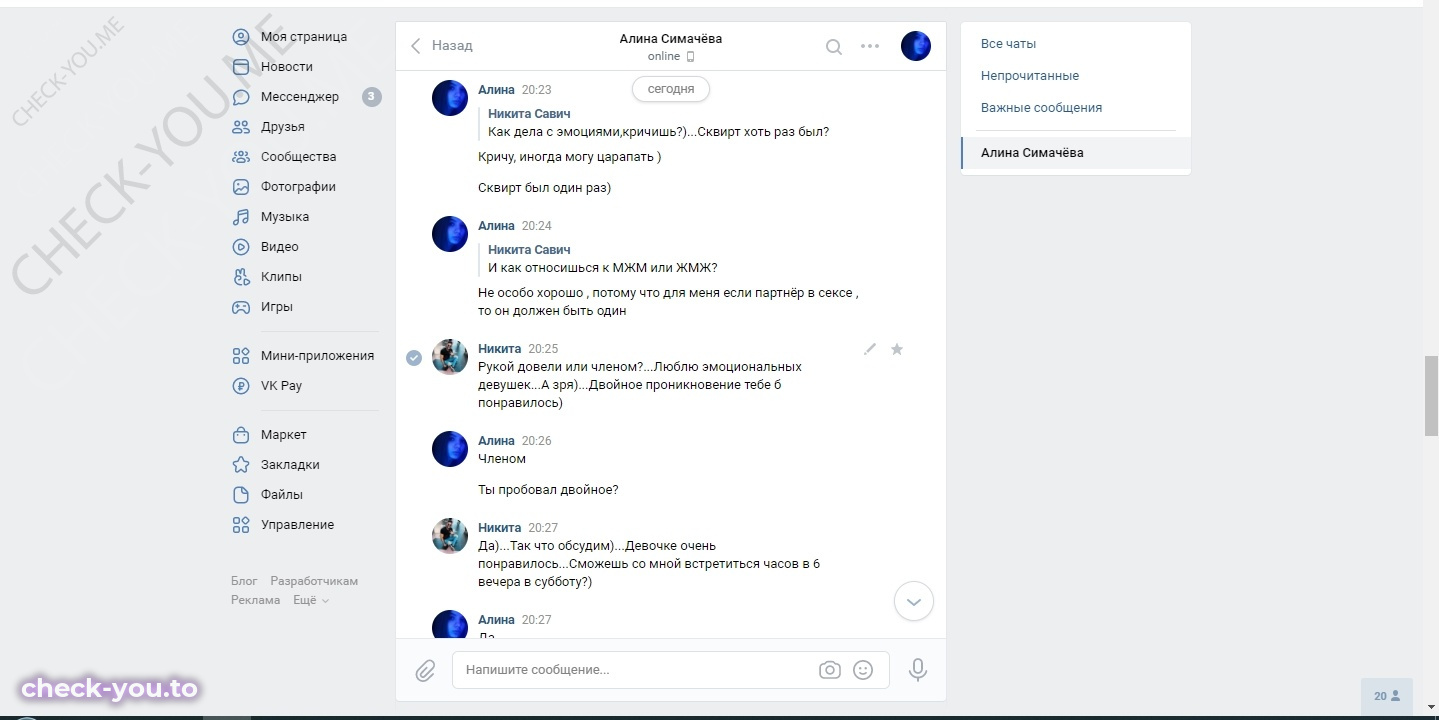Open the Музыка music note icon

(240, 217)
